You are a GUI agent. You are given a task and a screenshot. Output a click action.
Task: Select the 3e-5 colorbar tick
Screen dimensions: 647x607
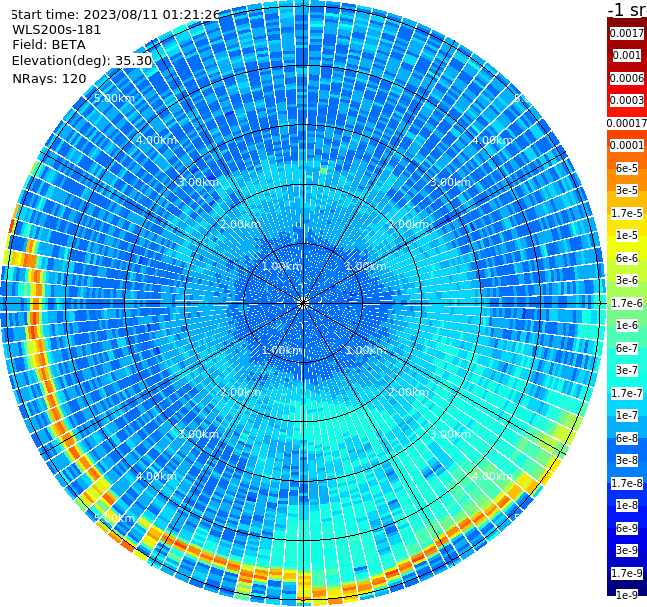(x=627, y=190)
